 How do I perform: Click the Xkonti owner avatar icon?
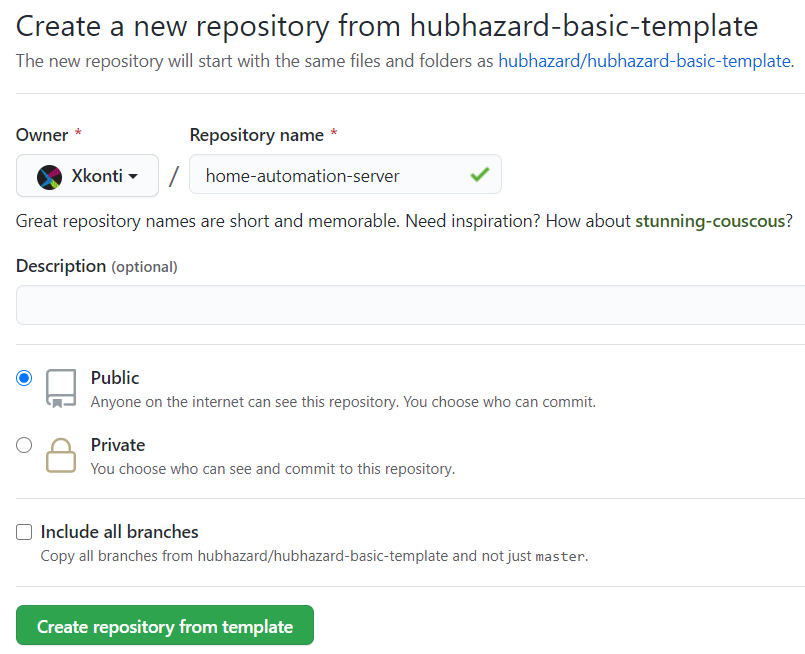(x=47, y=175)
